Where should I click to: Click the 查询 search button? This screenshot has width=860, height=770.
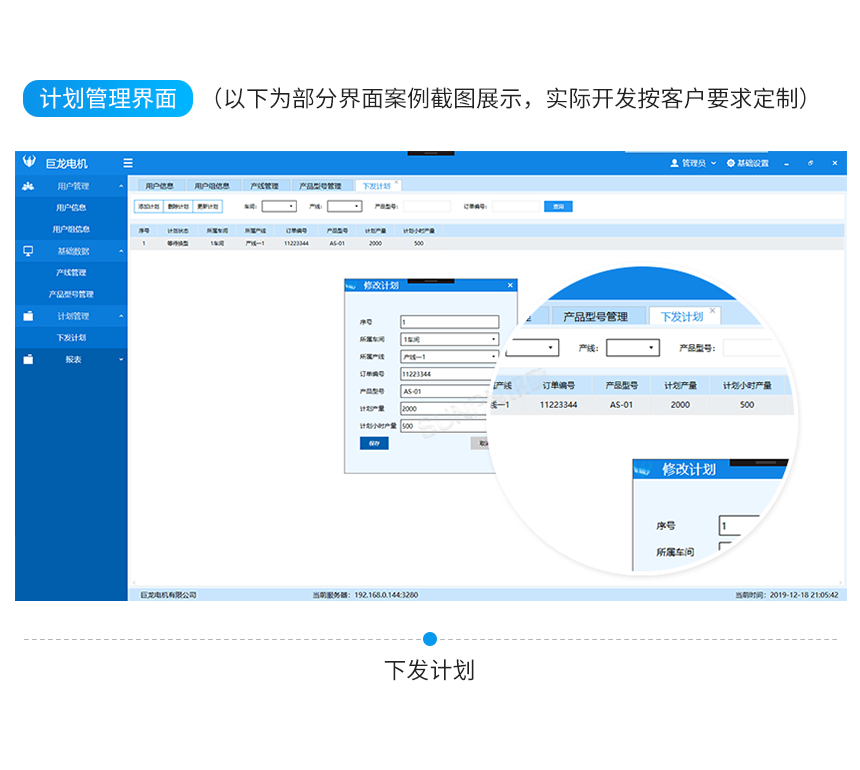coord(559,206)
